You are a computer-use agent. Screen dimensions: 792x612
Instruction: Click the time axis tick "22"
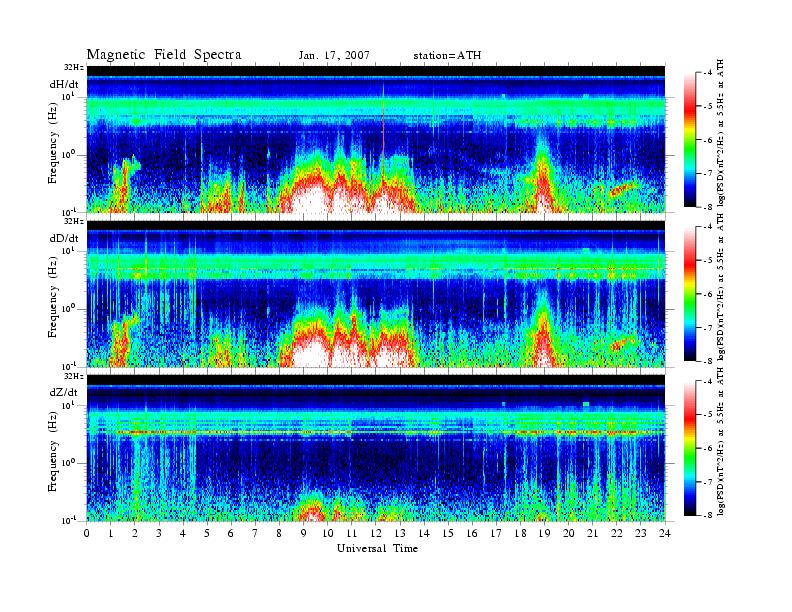(617, 533)
